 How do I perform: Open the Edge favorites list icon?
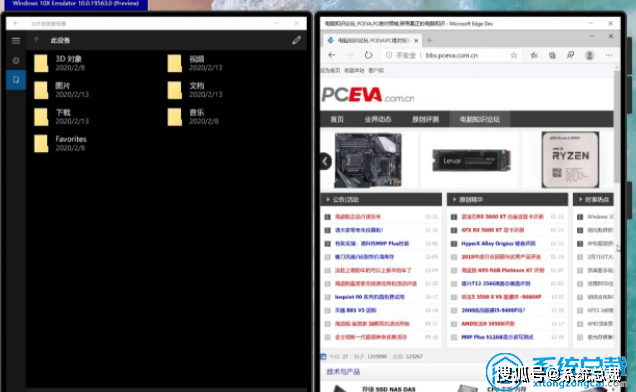[x=534, y=55]
